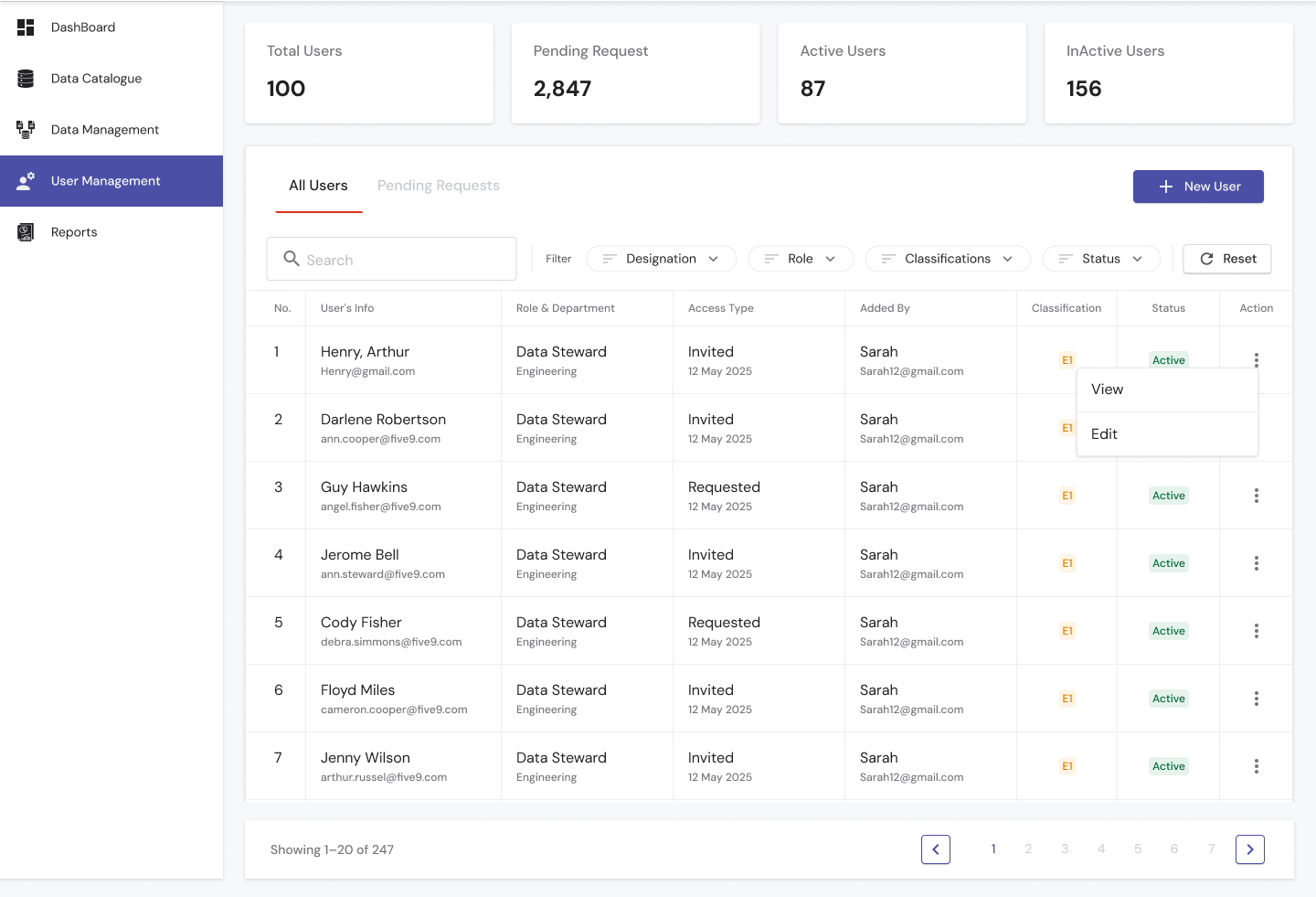
Task: Expand the Classifications filter dropdown
Action: 948,259
